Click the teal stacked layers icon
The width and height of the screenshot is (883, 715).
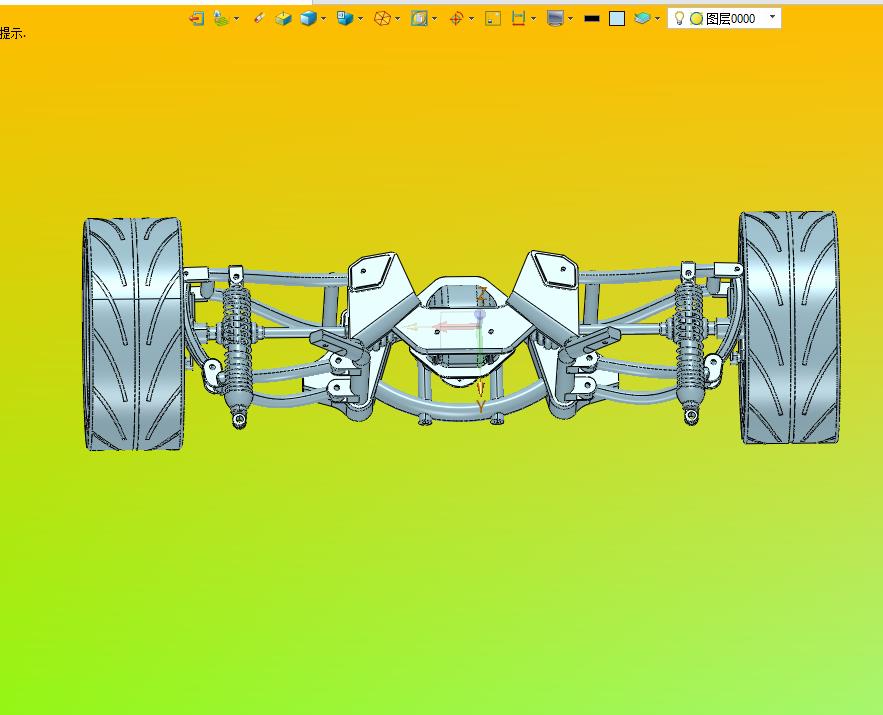click(x=642, y=19)
